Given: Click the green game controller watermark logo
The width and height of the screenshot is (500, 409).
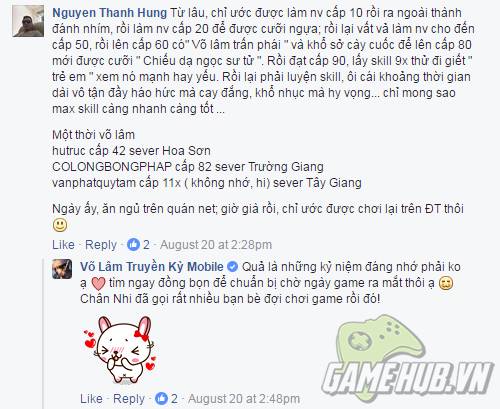Looking at the screenshot, I should click(x=379, y=339).
